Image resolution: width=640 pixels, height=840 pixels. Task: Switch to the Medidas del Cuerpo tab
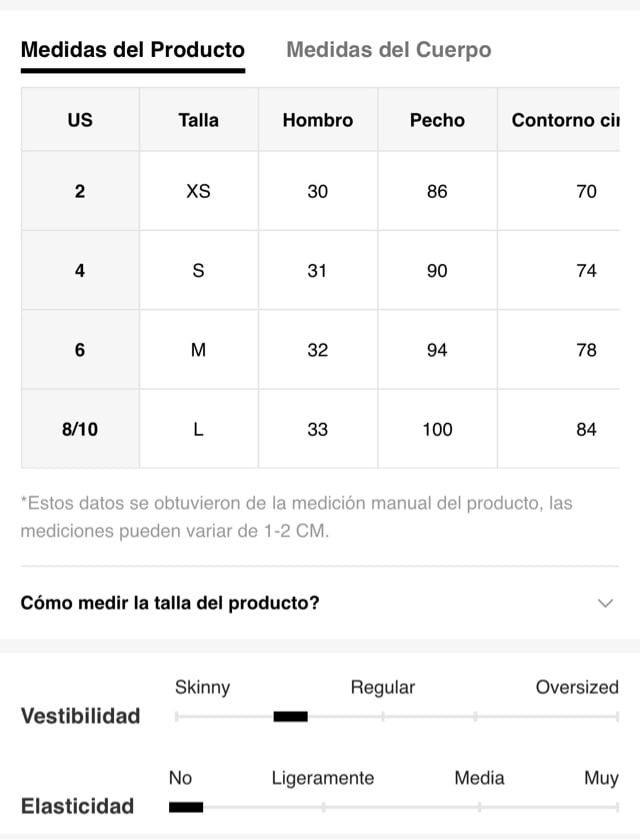(389, 50)
